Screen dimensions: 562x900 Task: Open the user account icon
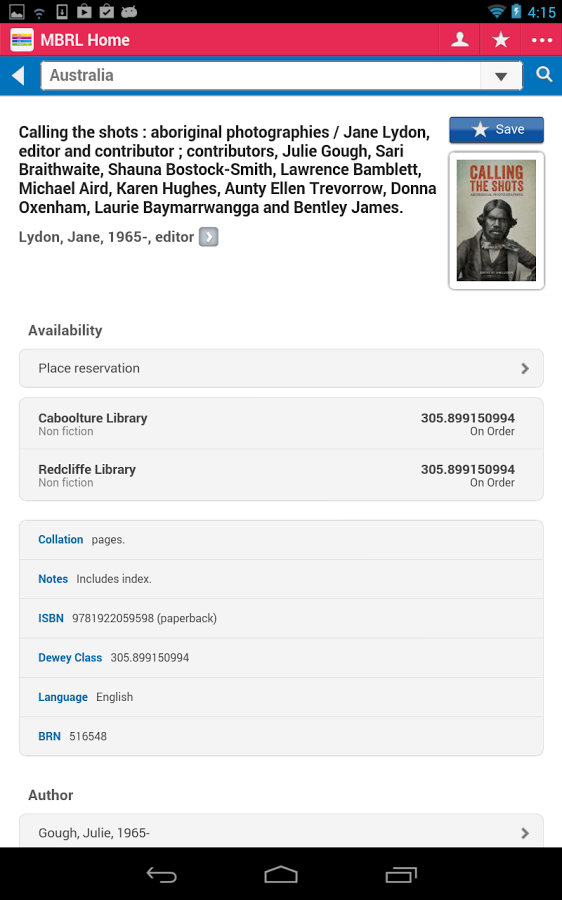(459, 40)
